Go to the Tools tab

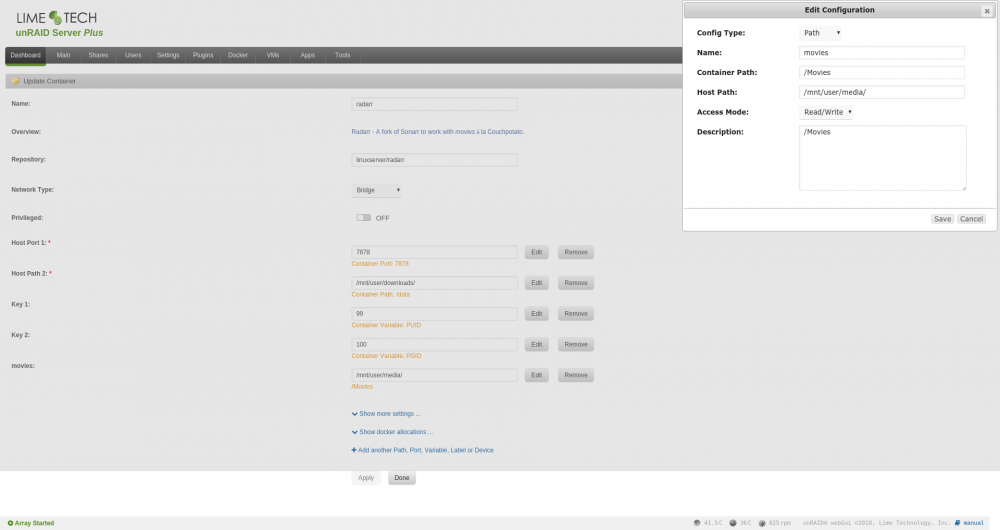tap(342, 55)
